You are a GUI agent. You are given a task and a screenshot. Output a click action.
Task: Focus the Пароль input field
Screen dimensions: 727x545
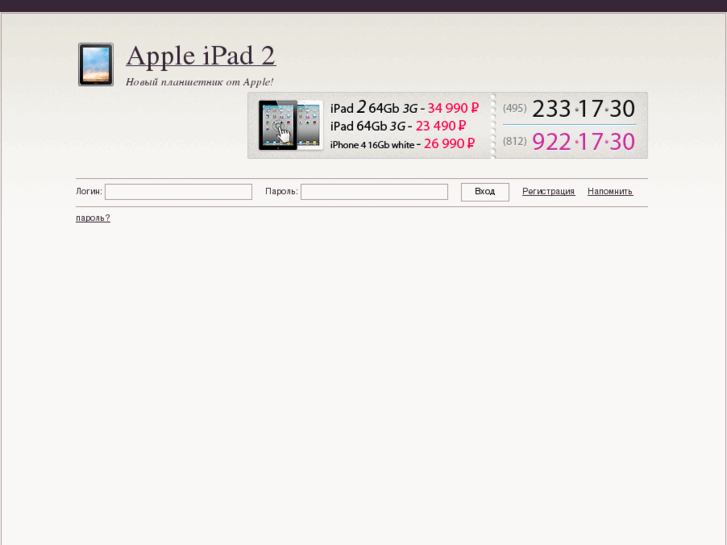click(374, 192)
